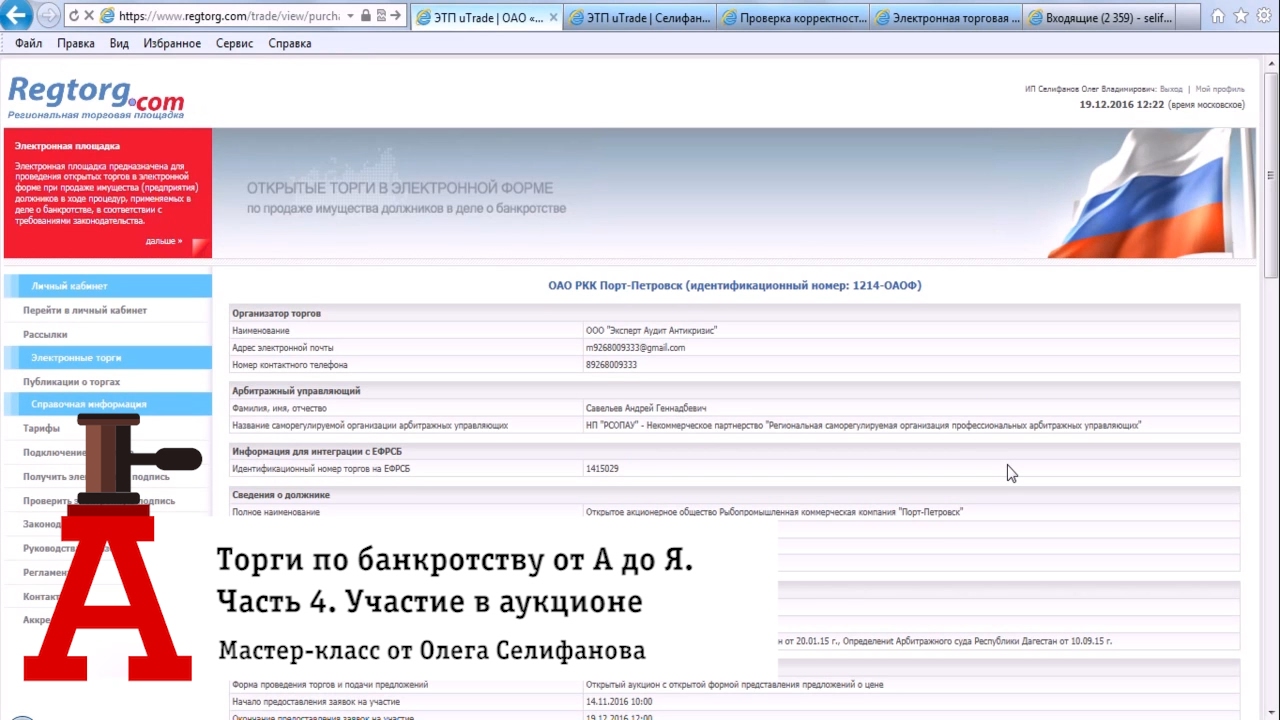The height and width of the screenshot is (720, 1280).
Task: Open browser Tools gear icon
Action: 1264,16
